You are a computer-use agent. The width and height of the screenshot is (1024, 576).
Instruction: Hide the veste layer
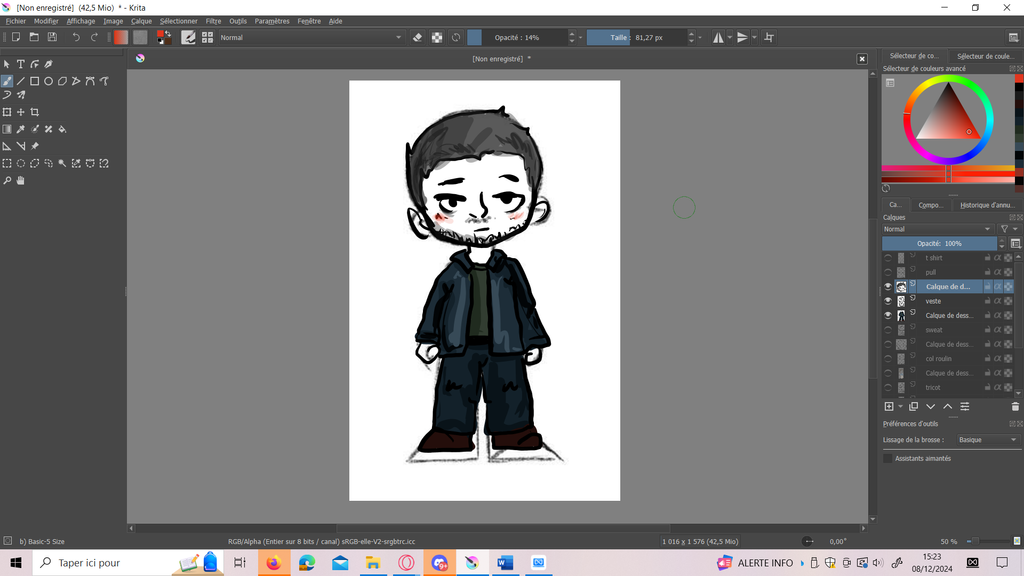(x=887, y=301)
